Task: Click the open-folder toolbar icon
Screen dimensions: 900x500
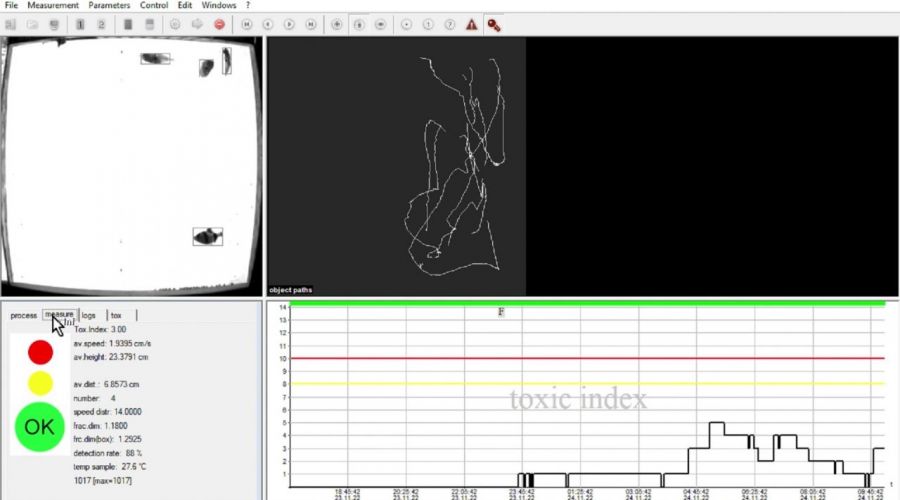Action: tap(32, 25)
